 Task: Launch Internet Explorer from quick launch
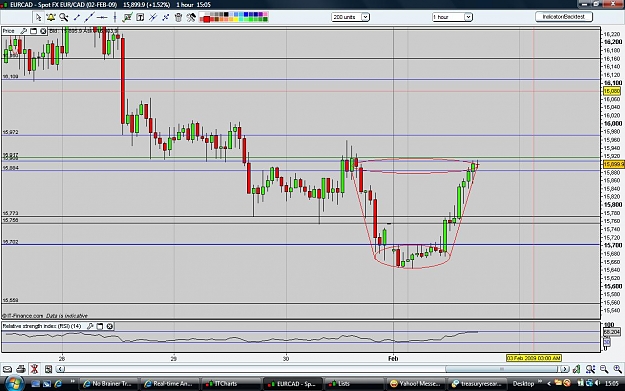(x=58, y=384)
